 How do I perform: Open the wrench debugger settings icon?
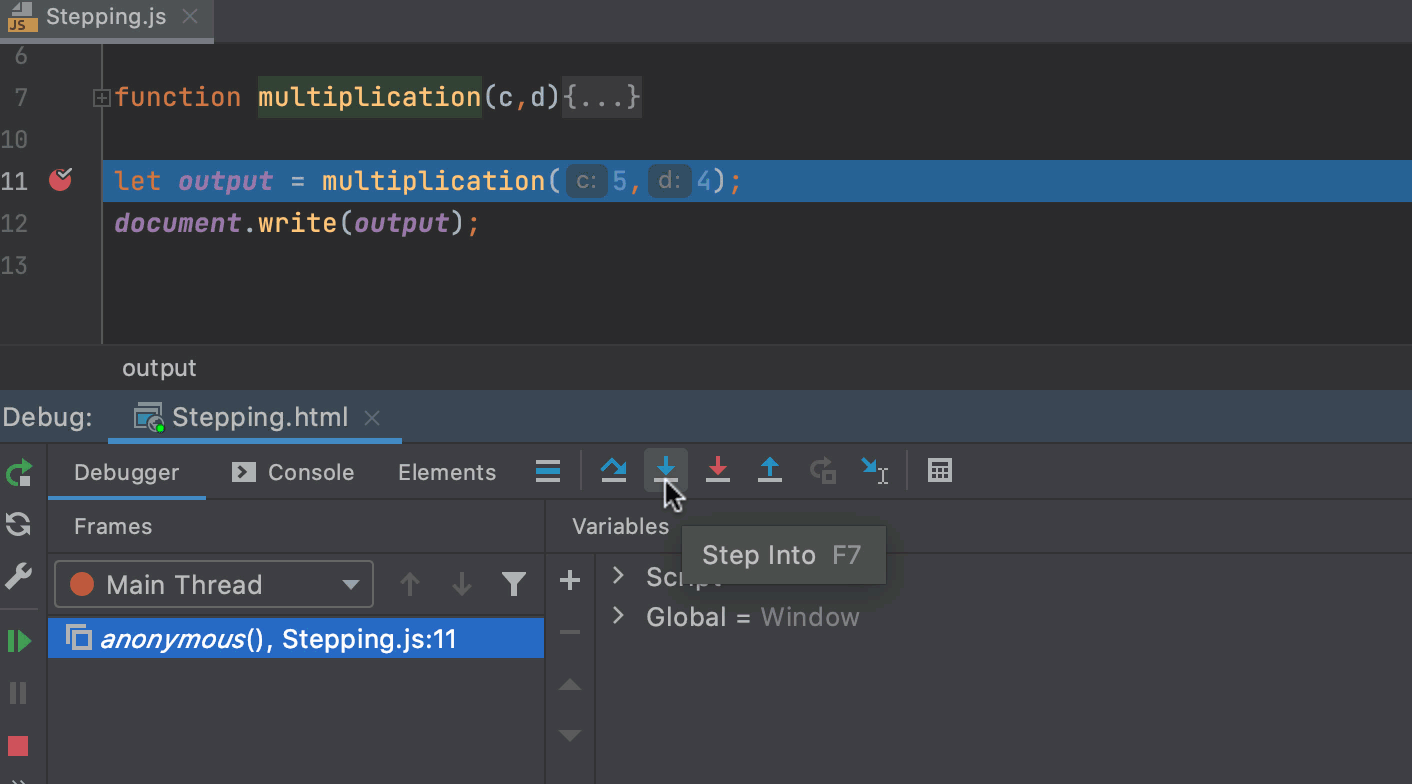point(19,577)
